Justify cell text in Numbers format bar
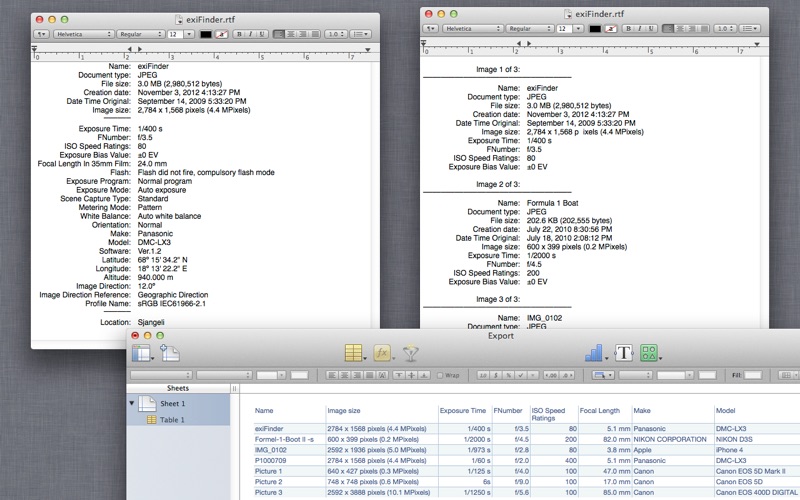800x500 pixels. (x=369, y=375)
